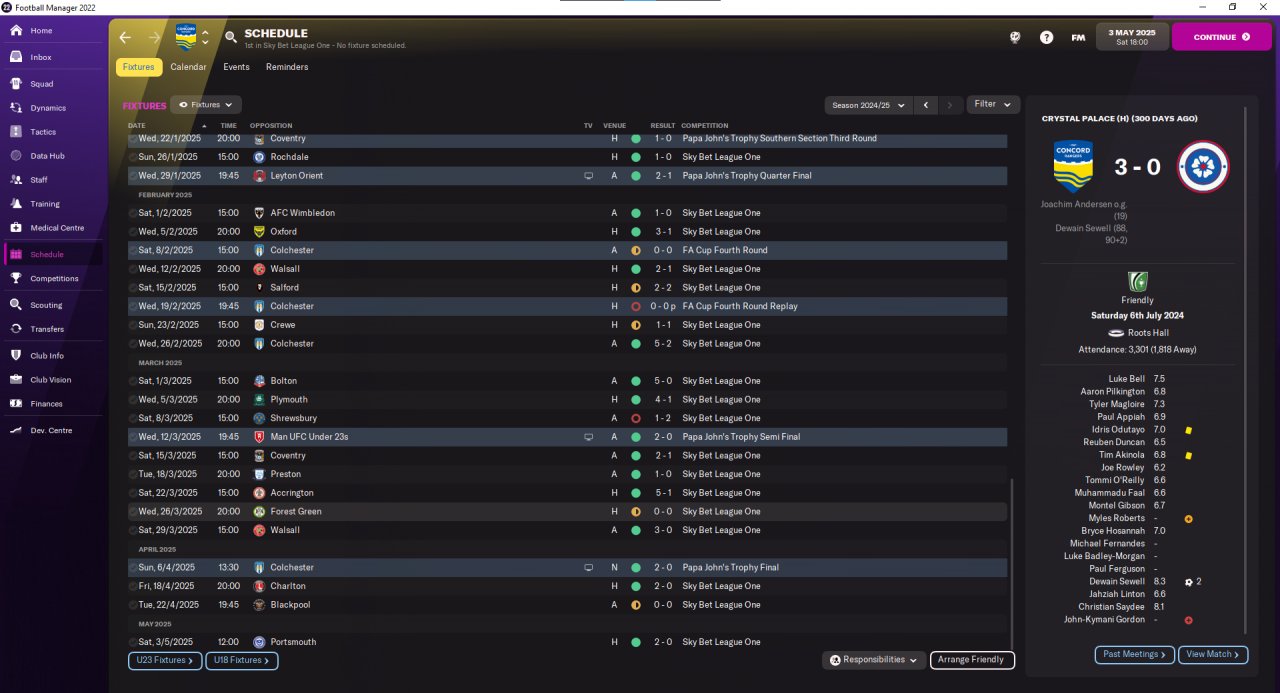Click Idris Odutayo's yellow card indicator
The height and width of the screenshot is (693, 1280).
click(1188, 430)
